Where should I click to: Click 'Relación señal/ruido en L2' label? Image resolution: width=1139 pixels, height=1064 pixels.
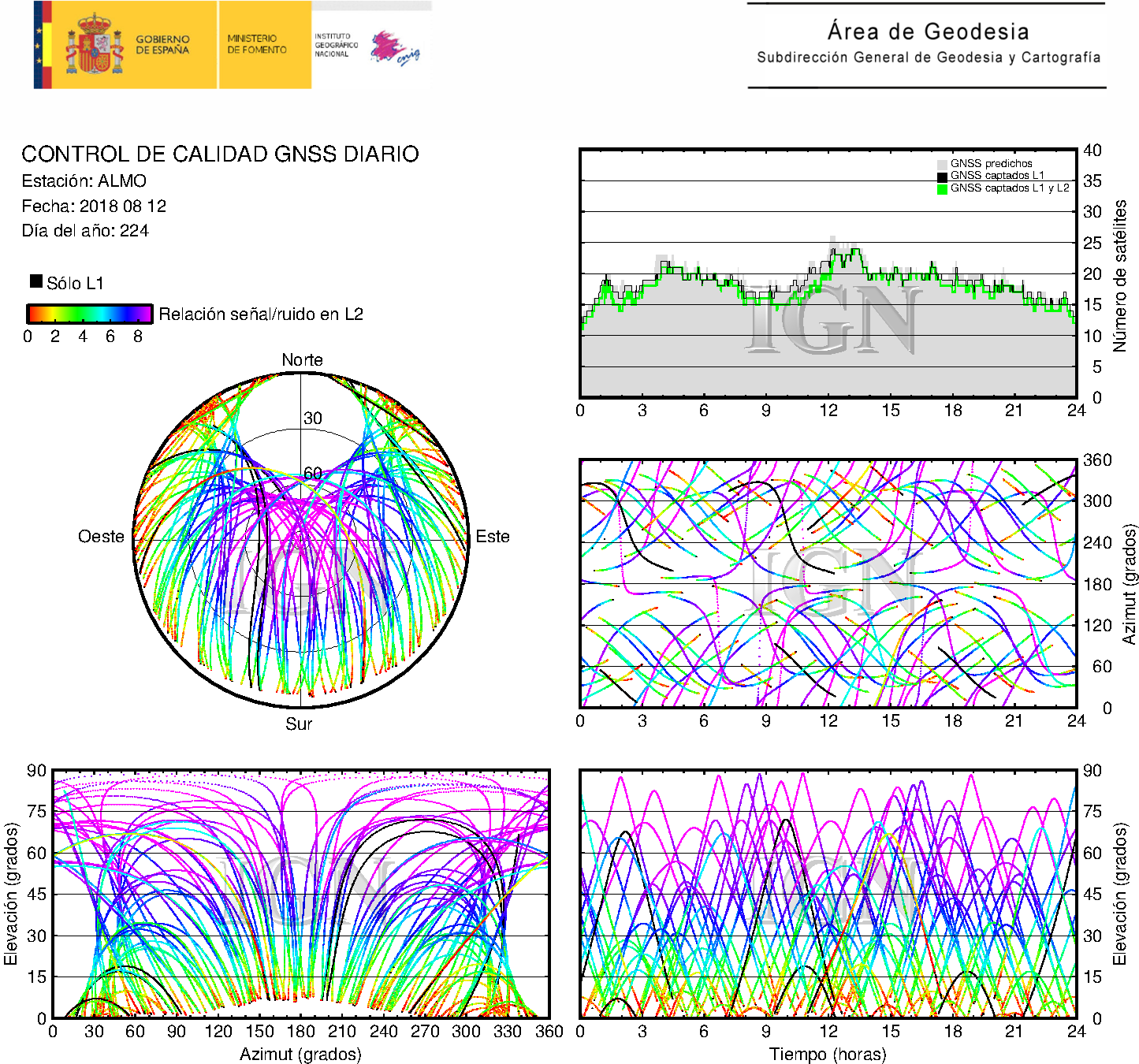261,314
